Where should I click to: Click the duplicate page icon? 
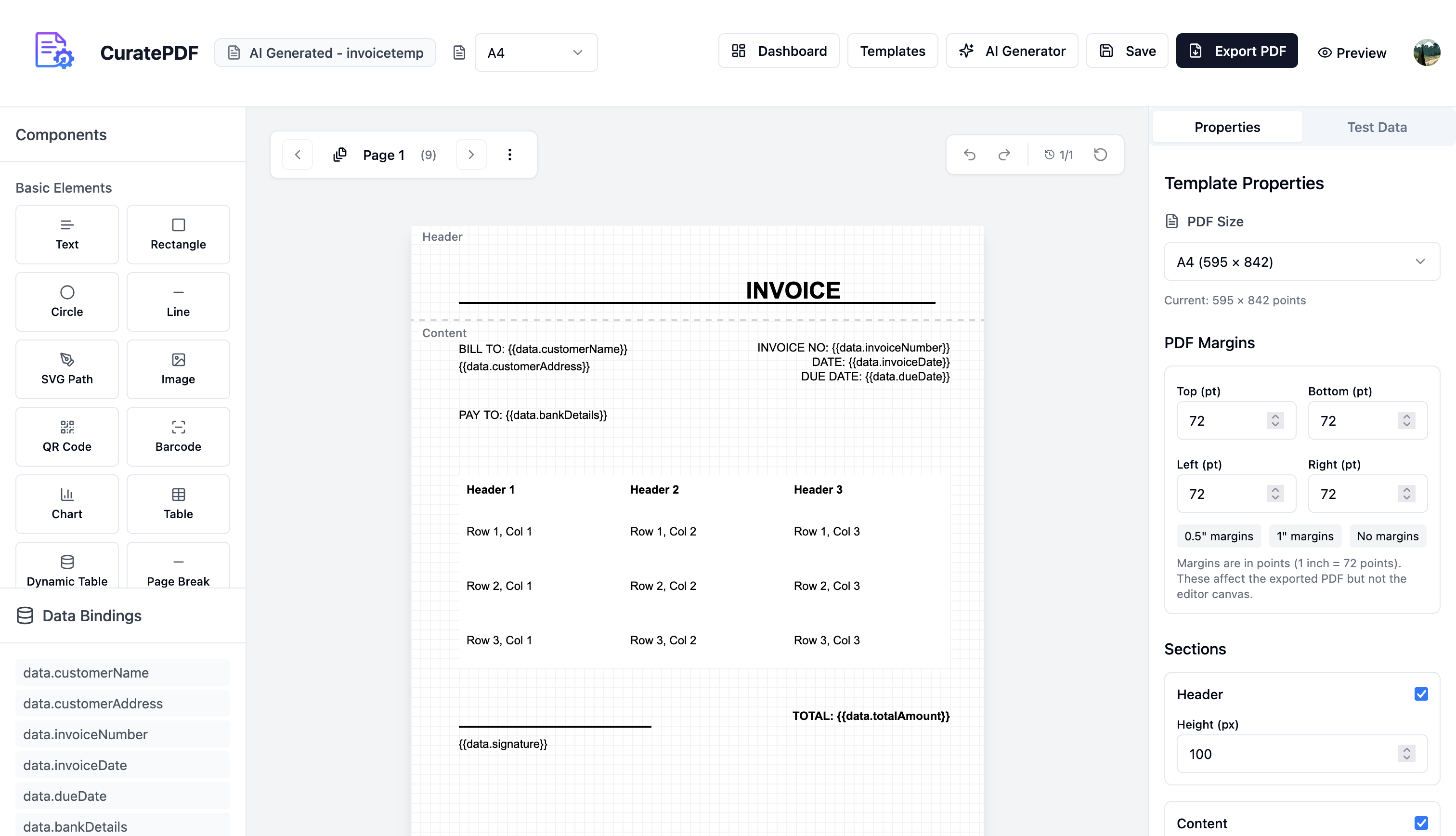tap(340, 155)
